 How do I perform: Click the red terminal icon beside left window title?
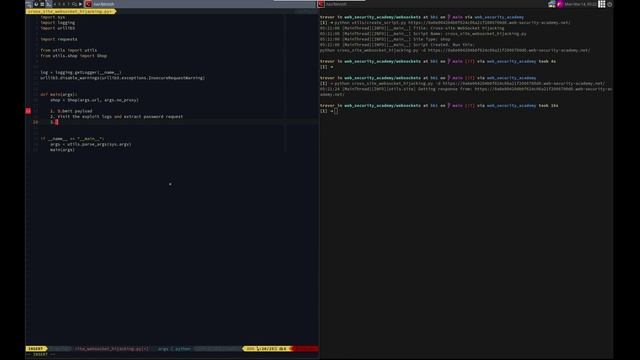pos(88,4)
